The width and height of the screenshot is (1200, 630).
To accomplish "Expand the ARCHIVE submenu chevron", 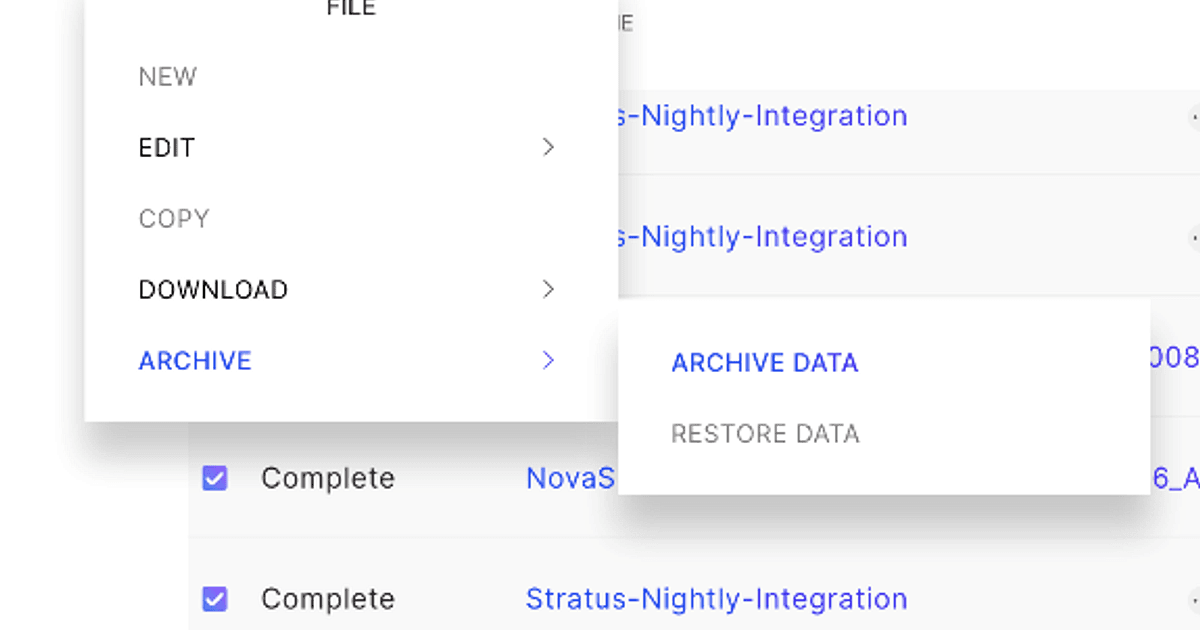I will coord(548,360).
